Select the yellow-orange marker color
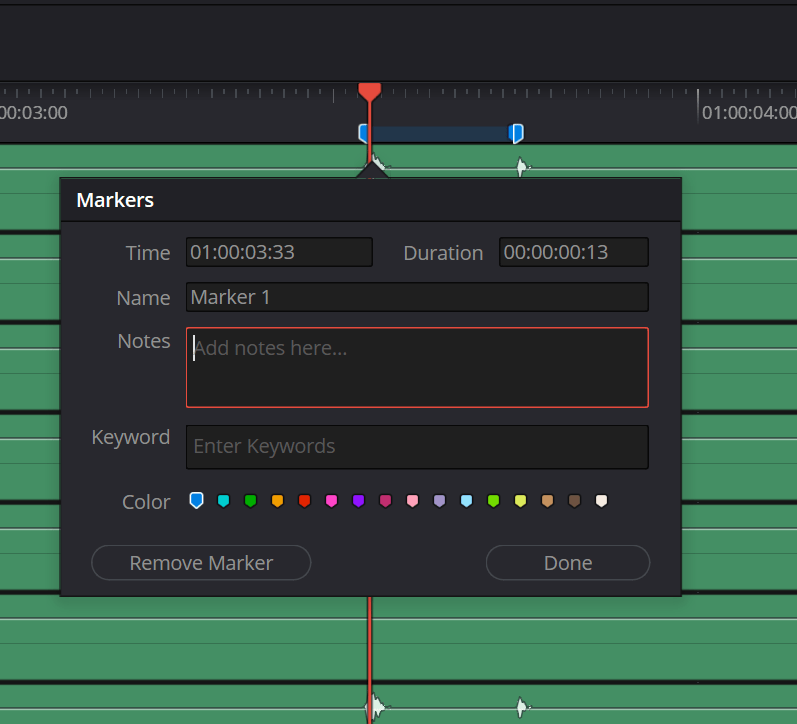 point(277,501)
